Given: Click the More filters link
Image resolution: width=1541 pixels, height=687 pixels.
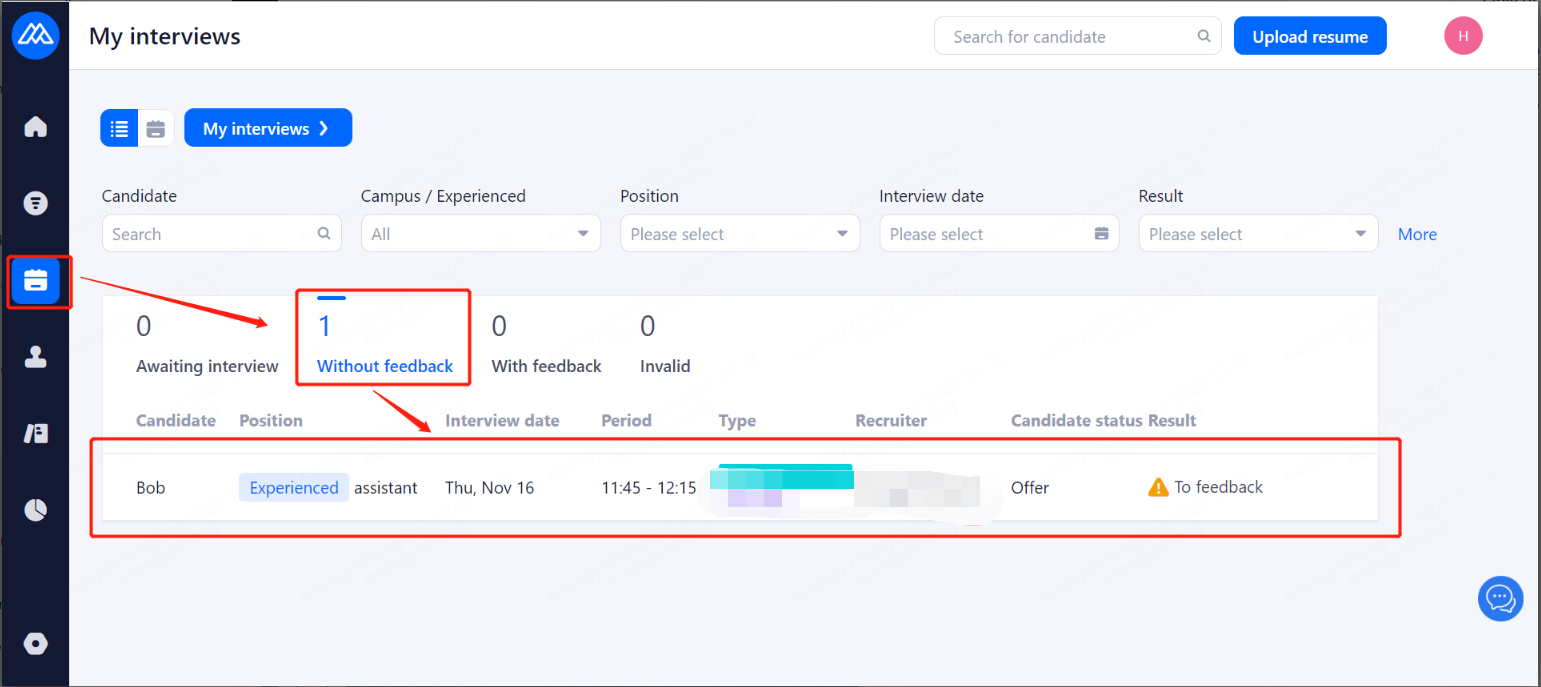Looking at the screenshot, I should tap(1417, 234).
